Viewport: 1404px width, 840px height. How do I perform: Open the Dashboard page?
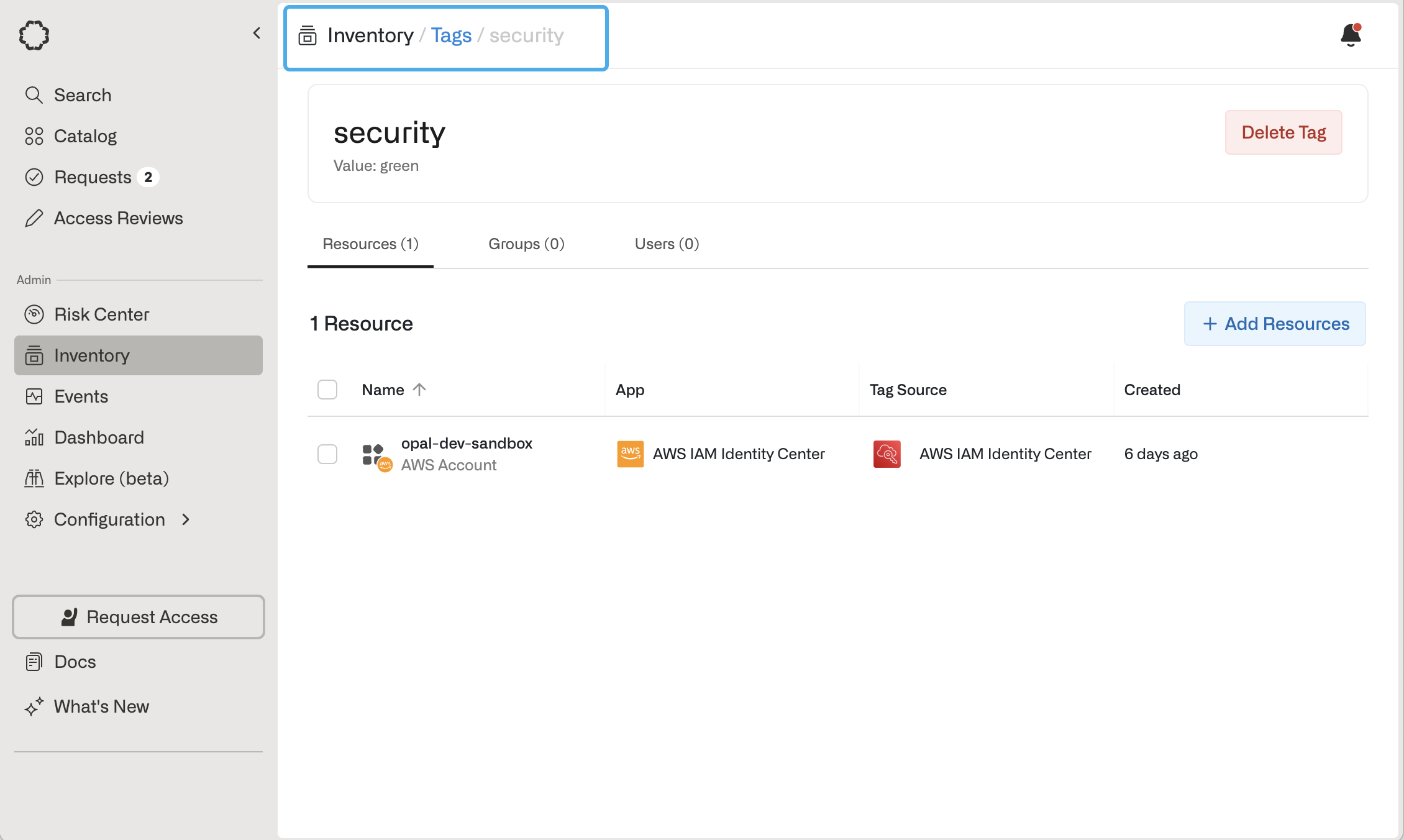click(99, 437)
